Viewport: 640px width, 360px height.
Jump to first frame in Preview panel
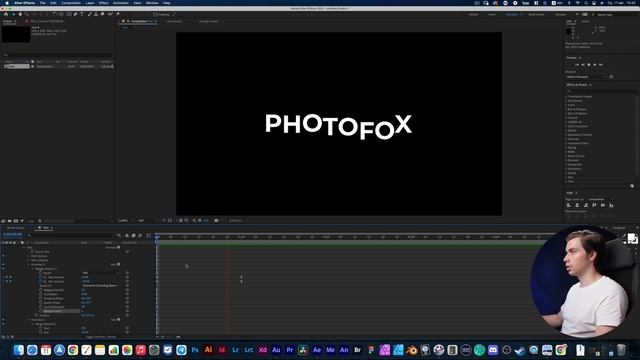[577, 64]
